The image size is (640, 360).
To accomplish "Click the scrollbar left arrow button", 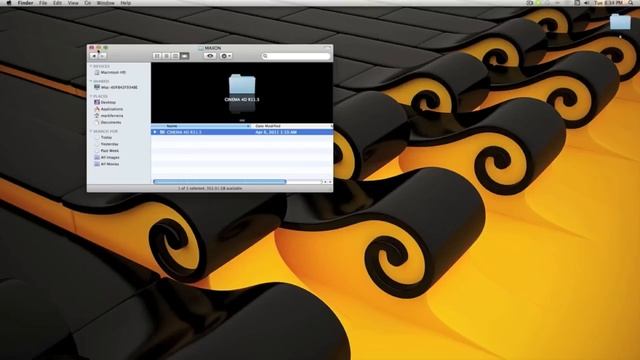I will click(325, 182).
